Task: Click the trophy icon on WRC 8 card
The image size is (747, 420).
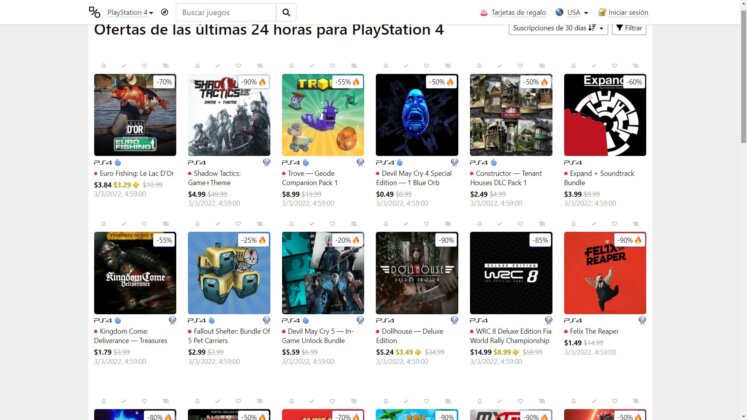Action: [x=548, y=320]
